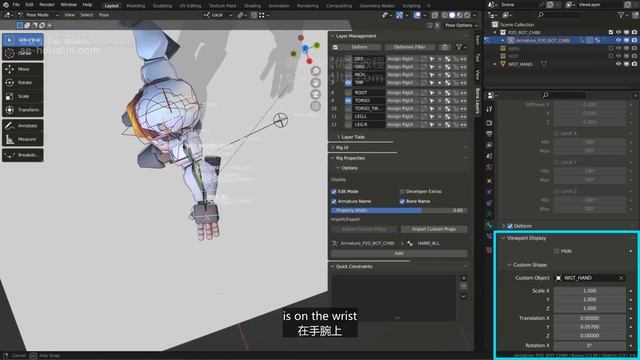Image resolution: width=640 pixels, height=360 pixels.
Task: Click select-bones arrow icon in TORSO row
Action: tap(432, 100)
